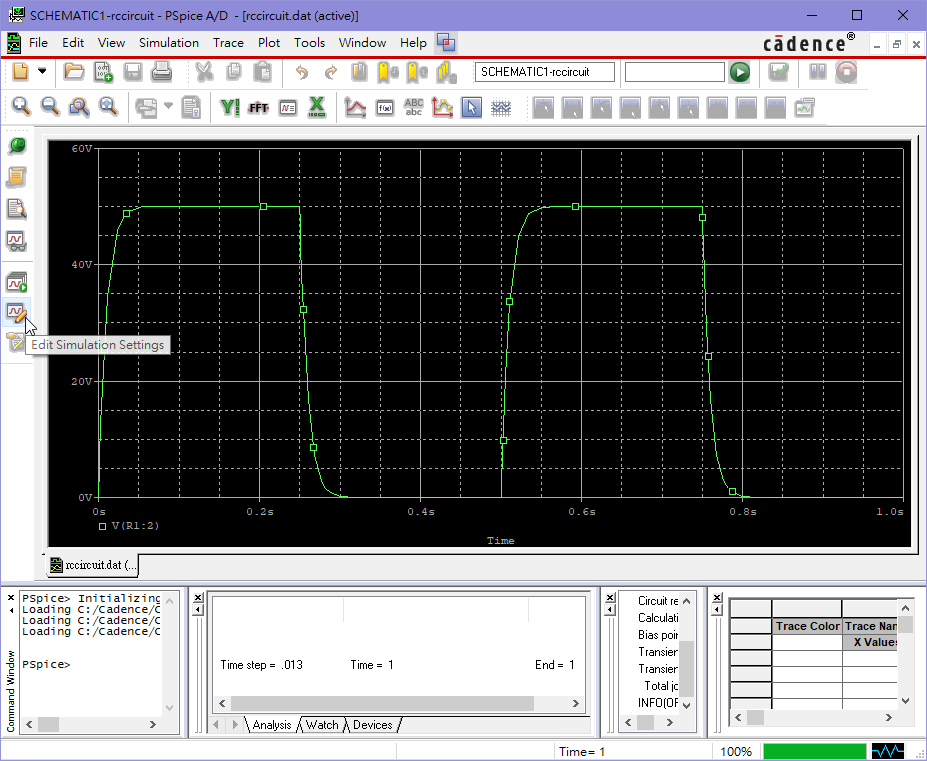
Task: Toggle Mark Data Points icon
Action: click(x=442, y=107)
